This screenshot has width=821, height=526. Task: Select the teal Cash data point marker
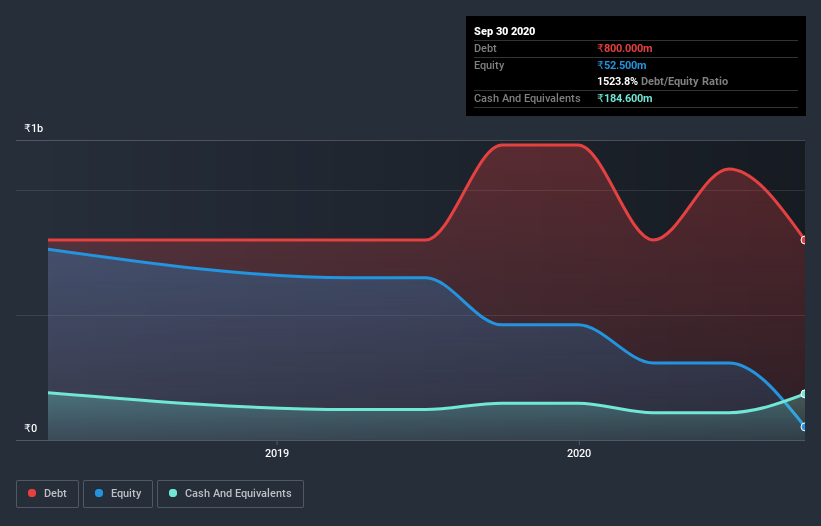[804, 394]
